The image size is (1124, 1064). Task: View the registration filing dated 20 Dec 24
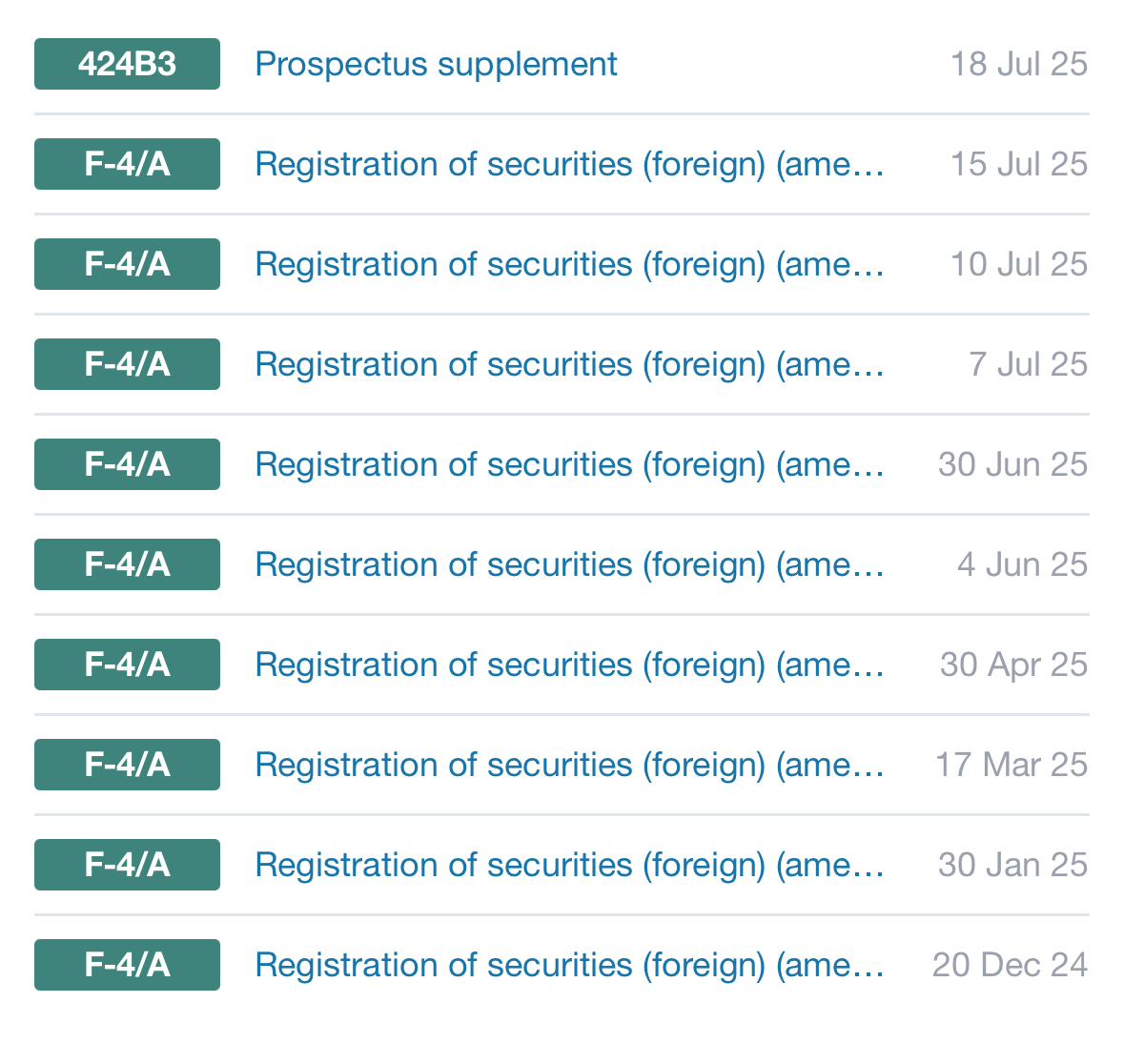[569, 965]
